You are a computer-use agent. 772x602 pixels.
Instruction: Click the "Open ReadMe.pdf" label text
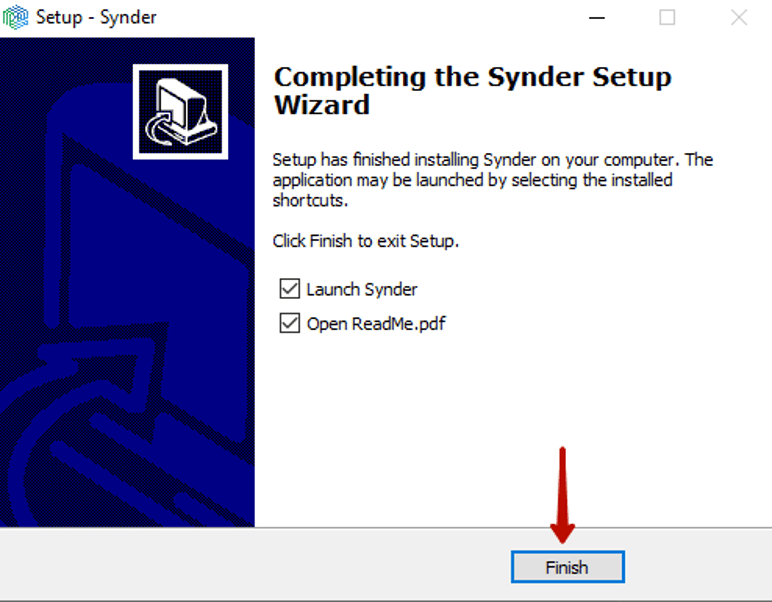(x=376, y=324)
